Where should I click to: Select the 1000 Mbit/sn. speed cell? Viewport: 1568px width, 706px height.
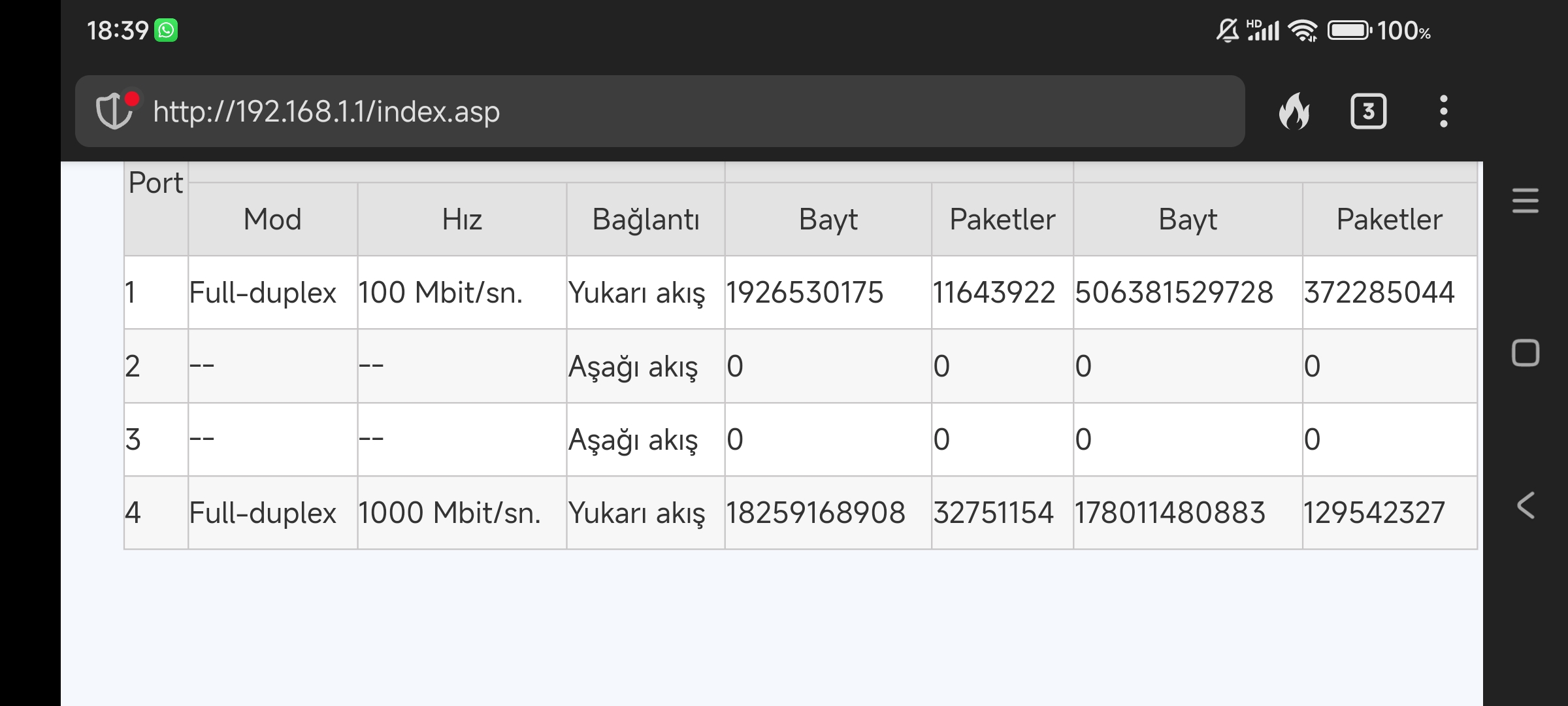449,513
